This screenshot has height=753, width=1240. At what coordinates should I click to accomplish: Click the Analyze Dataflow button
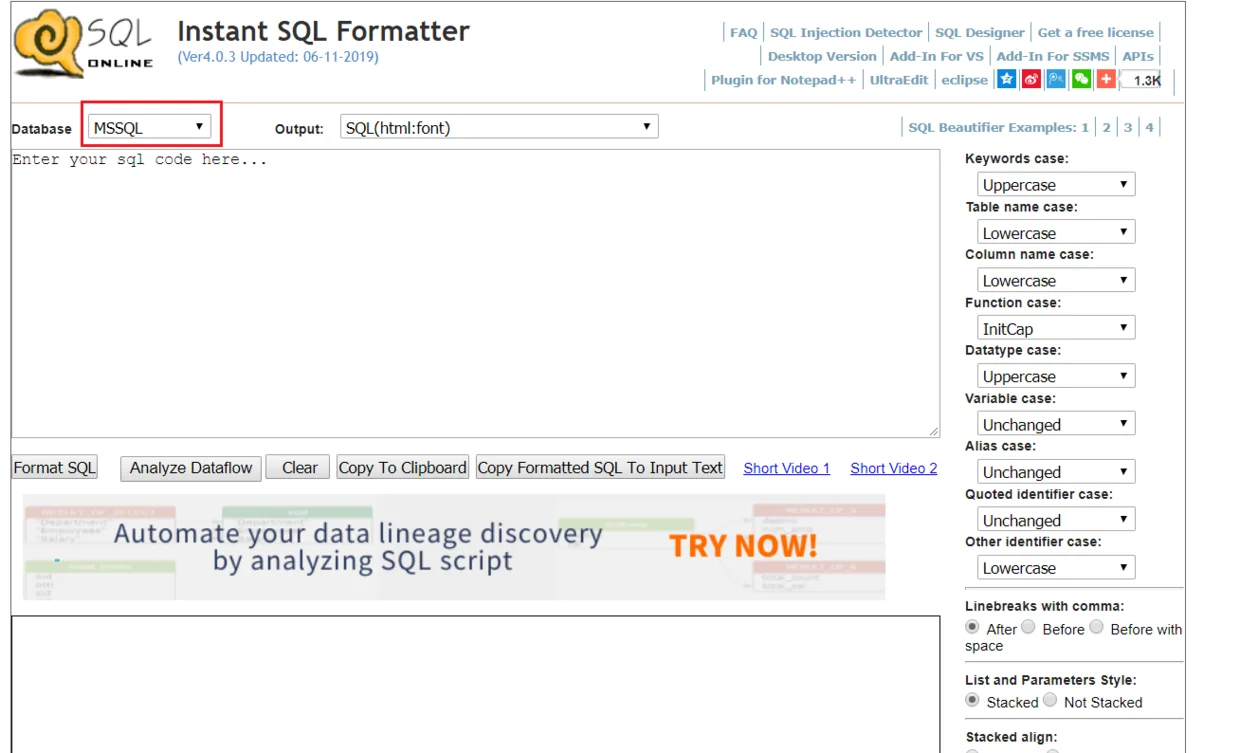[191, 467]
